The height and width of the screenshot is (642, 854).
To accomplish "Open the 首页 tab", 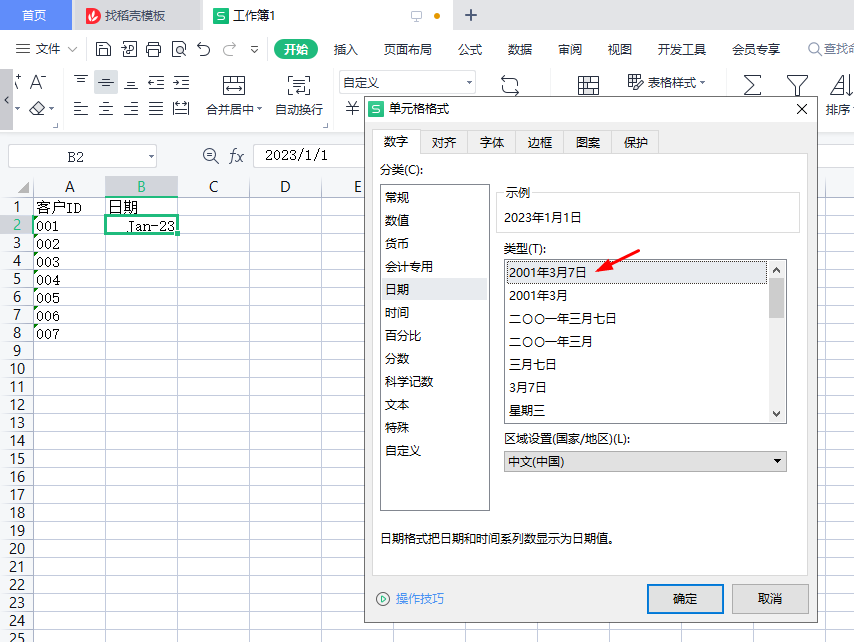I will point(35,15).
